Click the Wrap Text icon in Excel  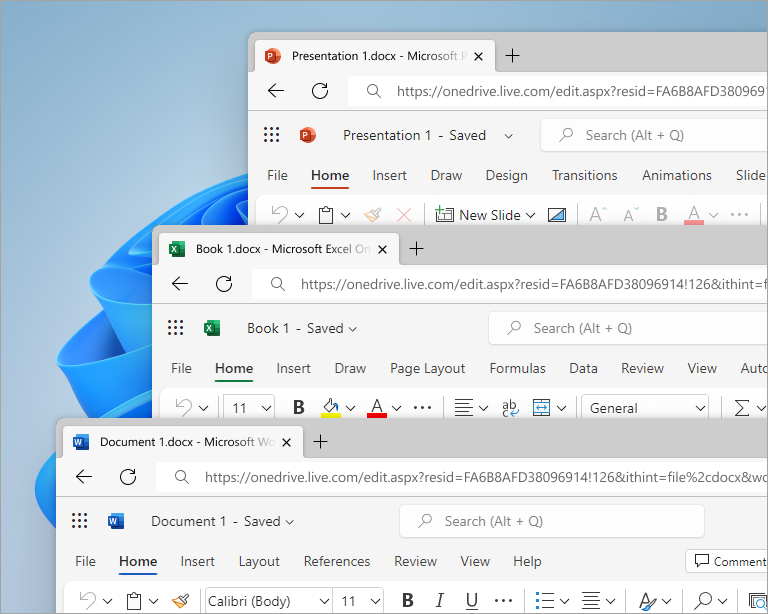(x=510, y=408)
